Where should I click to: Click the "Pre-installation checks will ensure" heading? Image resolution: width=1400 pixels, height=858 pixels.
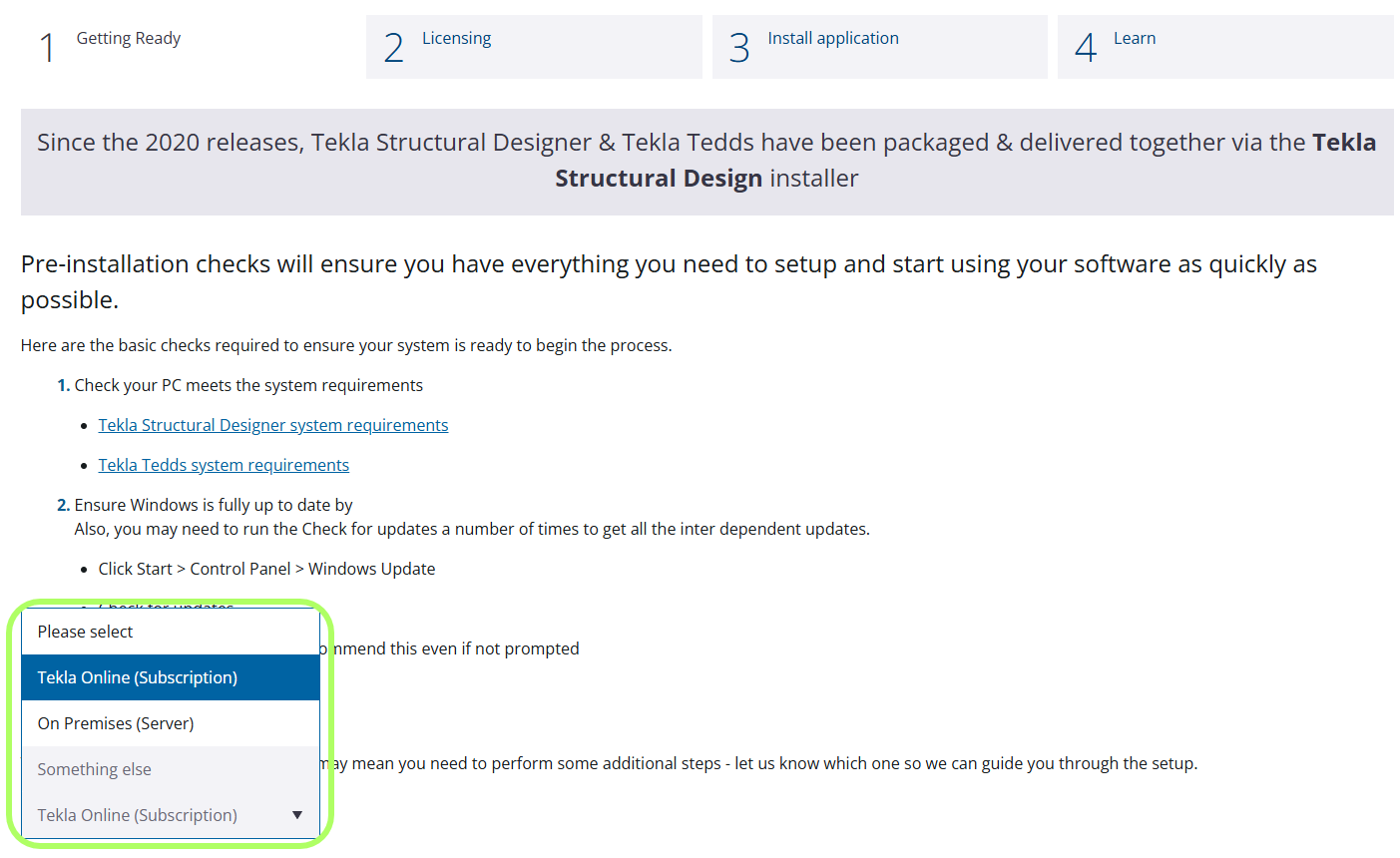click(x=669, y=281)
